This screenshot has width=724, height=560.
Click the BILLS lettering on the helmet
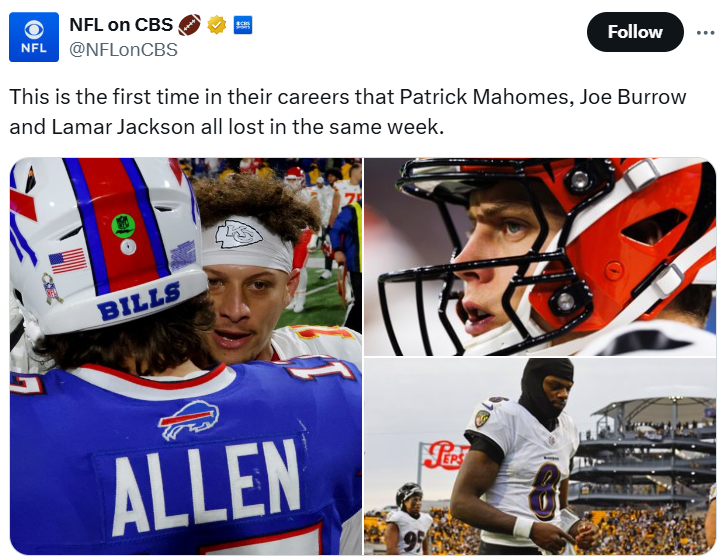pos(140,301)
